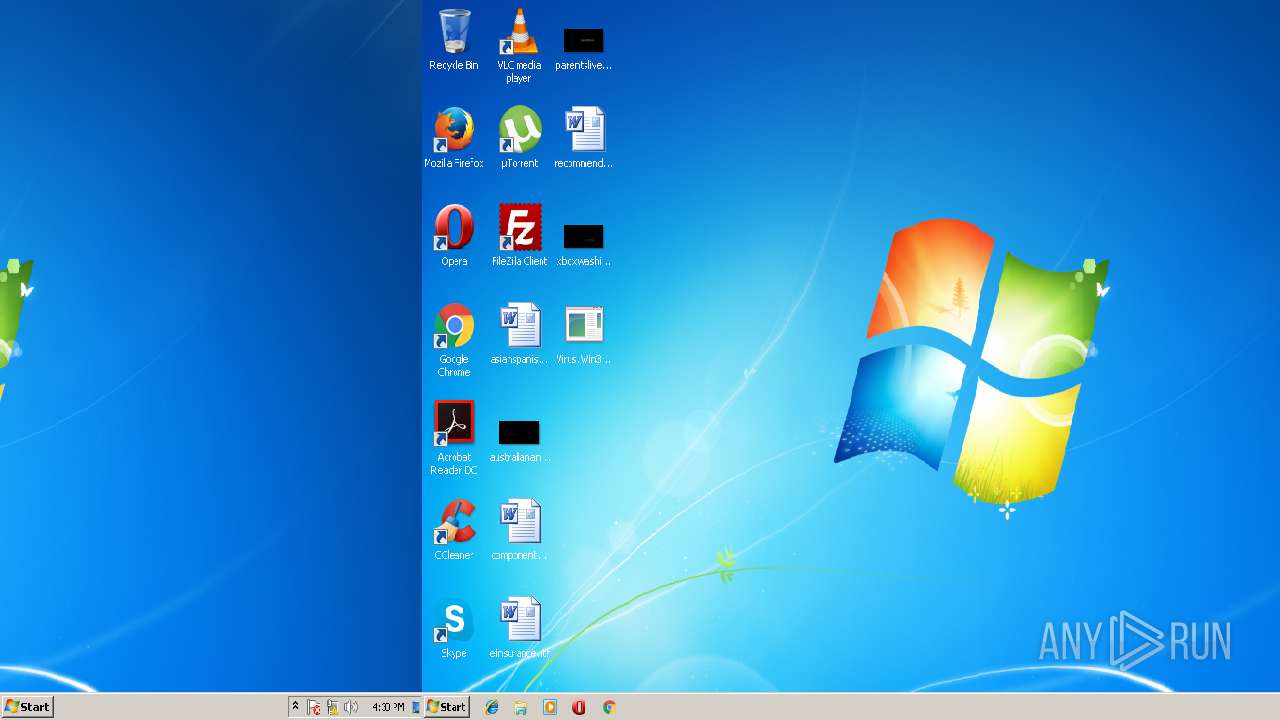Viewport: 1280px width, 720px height.
Task: Launch the Mozilla Firefox shortcut
Action: (454, 137)
